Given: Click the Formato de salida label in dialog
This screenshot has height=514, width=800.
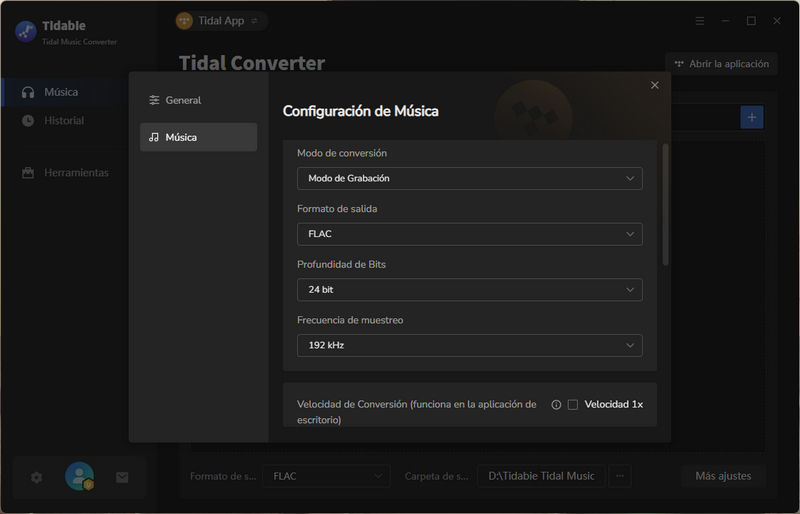Looking at the screenshot, I should [x=337, y=209].
